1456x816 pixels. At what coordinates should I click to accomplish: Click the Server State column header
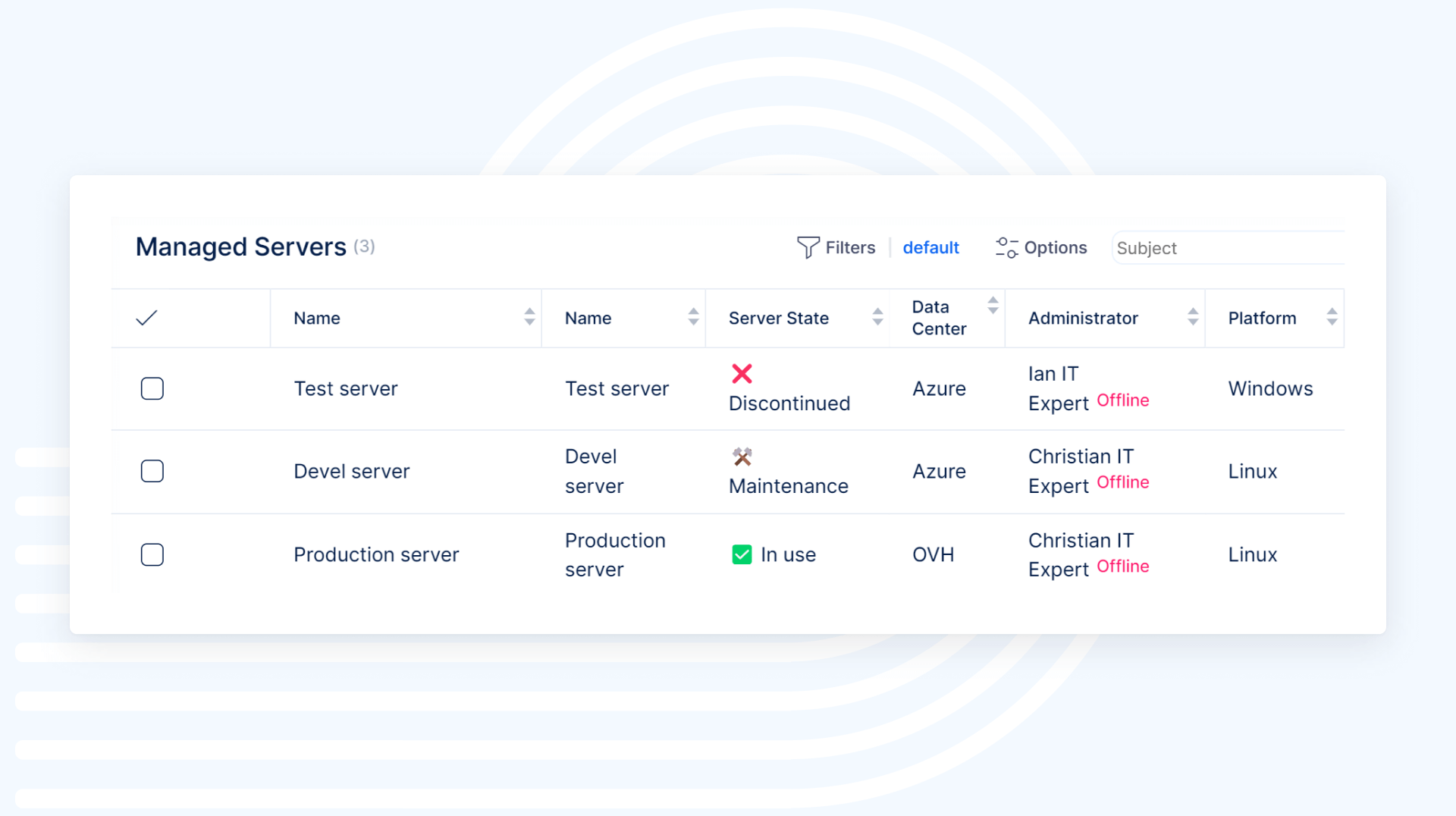[778, 318]
